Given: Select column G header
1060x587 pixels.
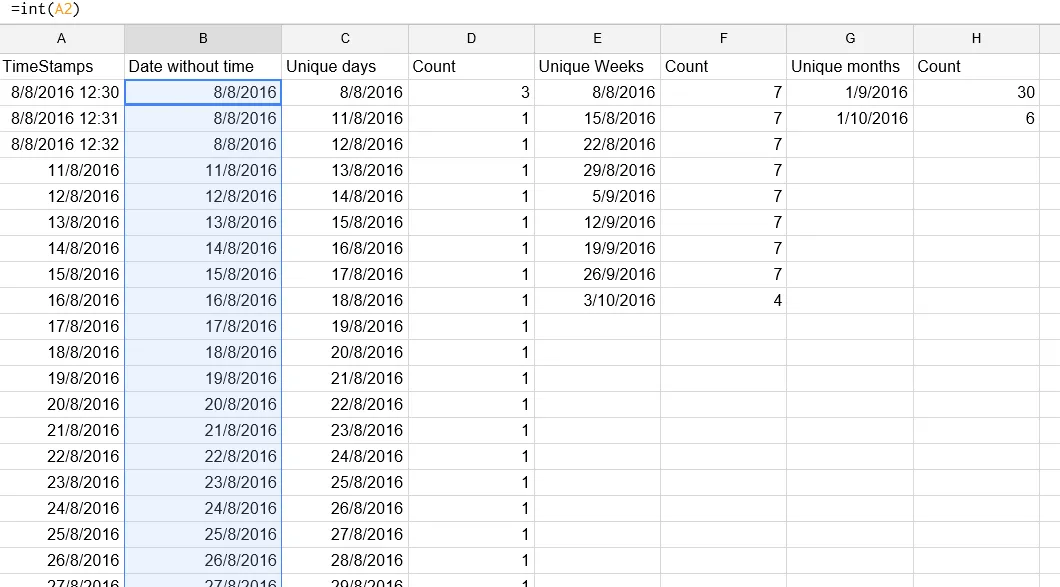Looking at the screenshot, I should pos(850,39).
